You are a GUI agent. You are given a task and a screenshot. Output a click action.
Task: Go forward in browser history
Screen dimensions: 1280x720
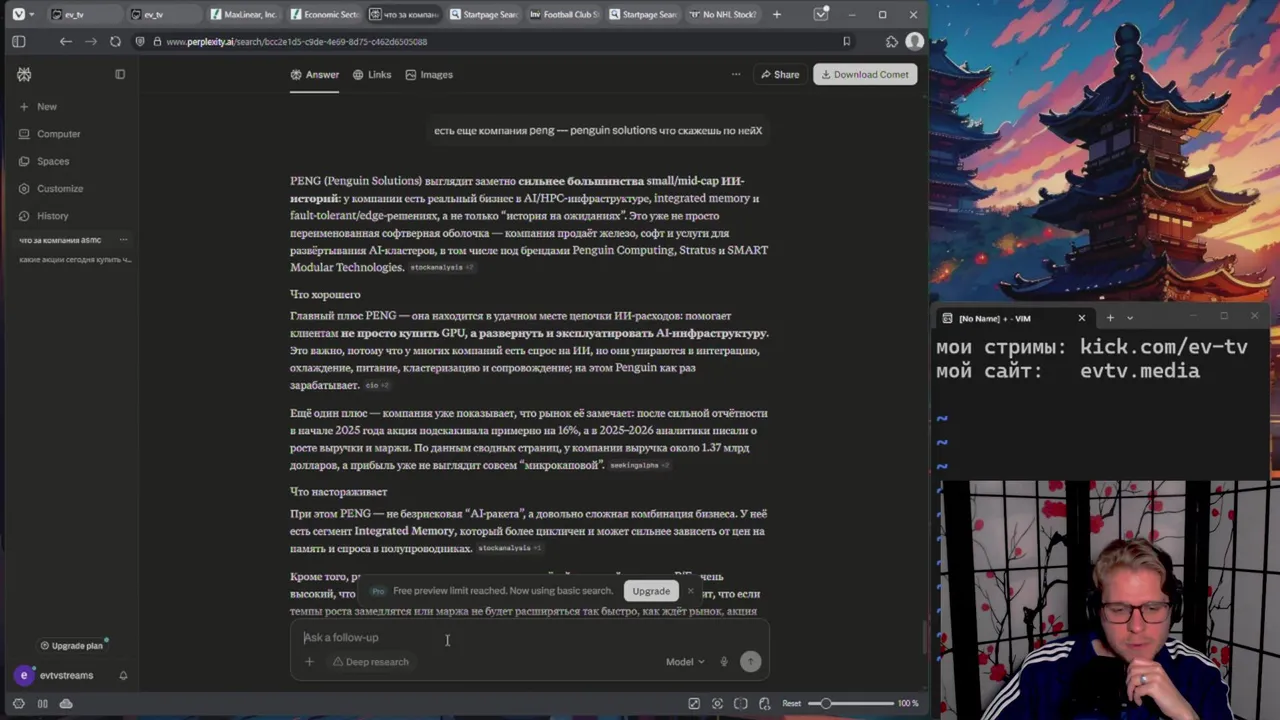point(90,42)
